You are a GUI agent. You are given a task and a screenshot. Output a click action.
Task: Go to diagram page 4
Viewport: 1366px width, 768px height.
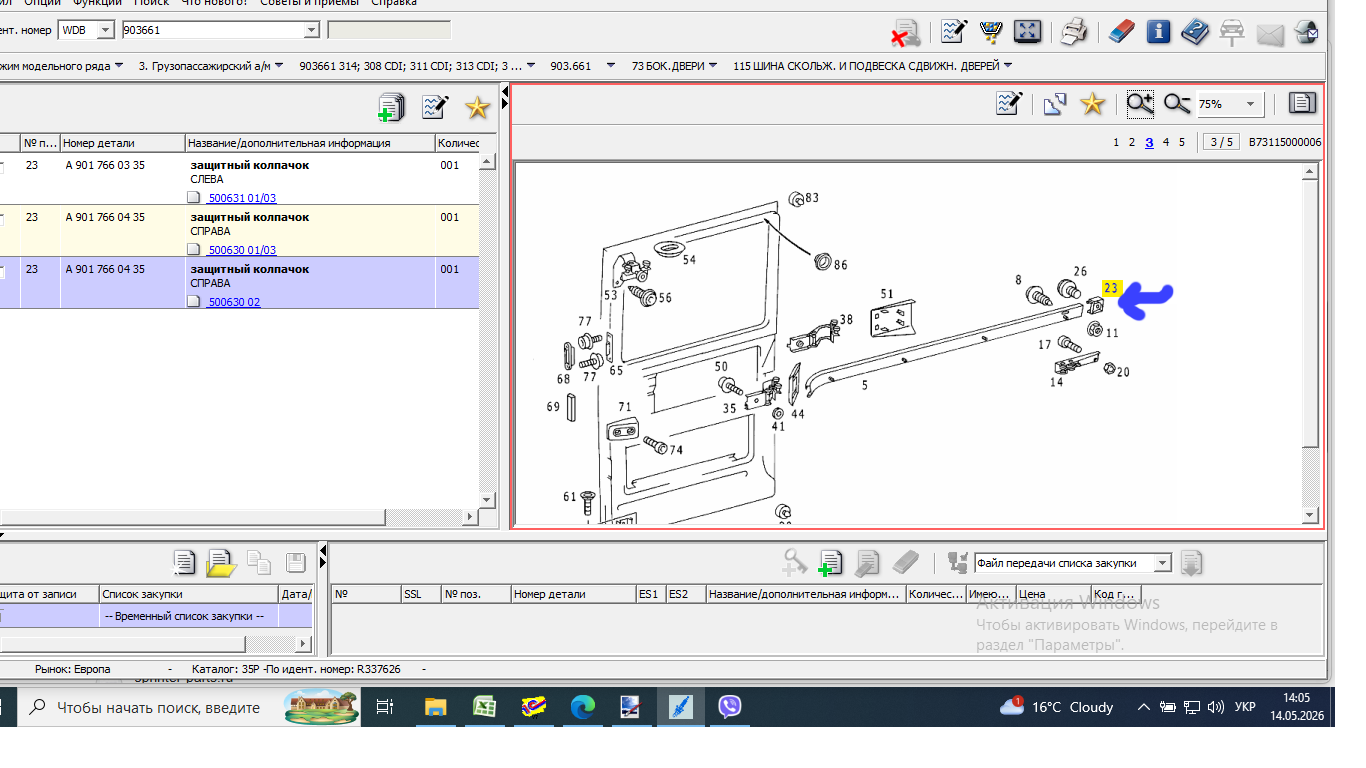[x=1166, y=142]
